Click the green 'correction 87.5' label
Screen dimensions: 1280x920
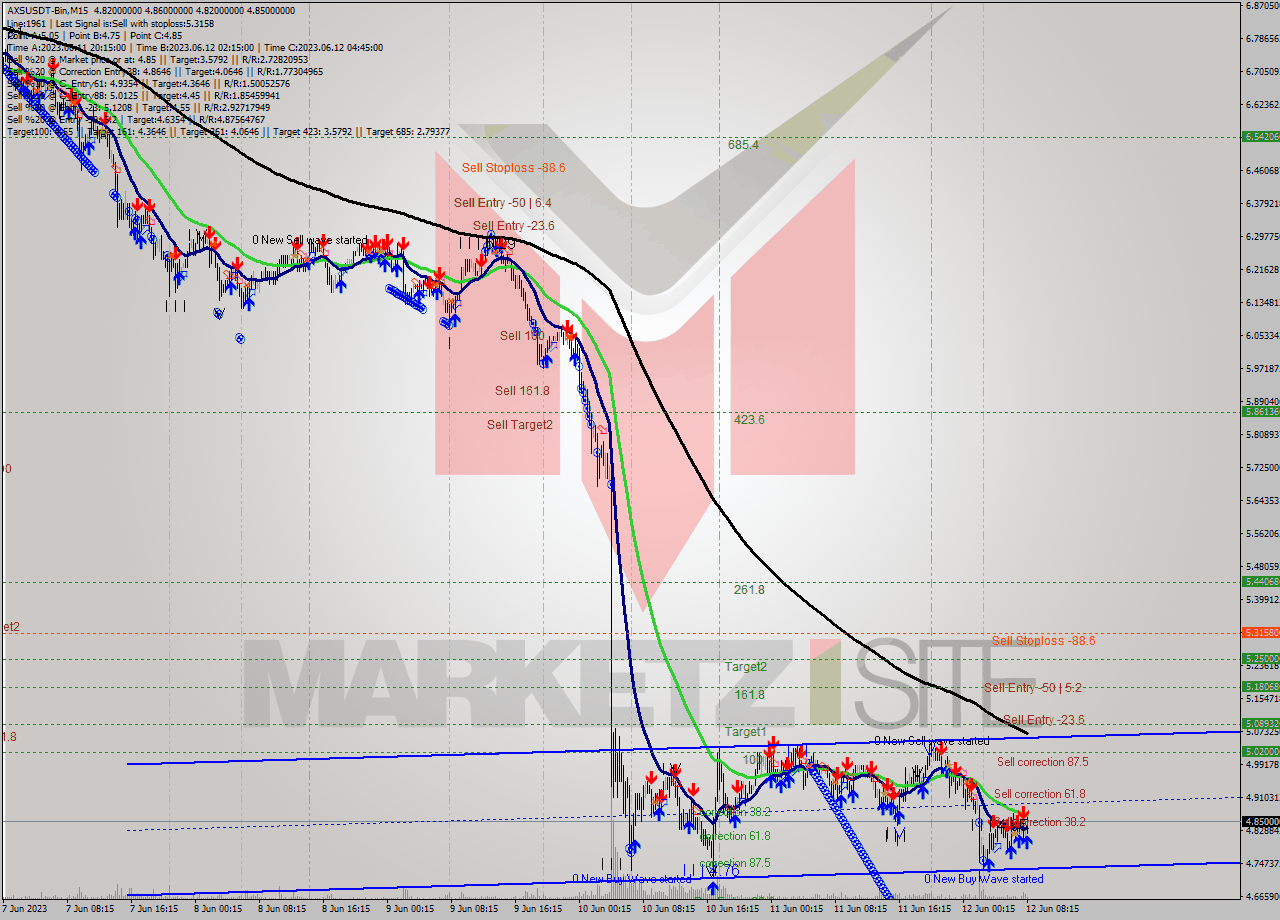pos(735,863)
